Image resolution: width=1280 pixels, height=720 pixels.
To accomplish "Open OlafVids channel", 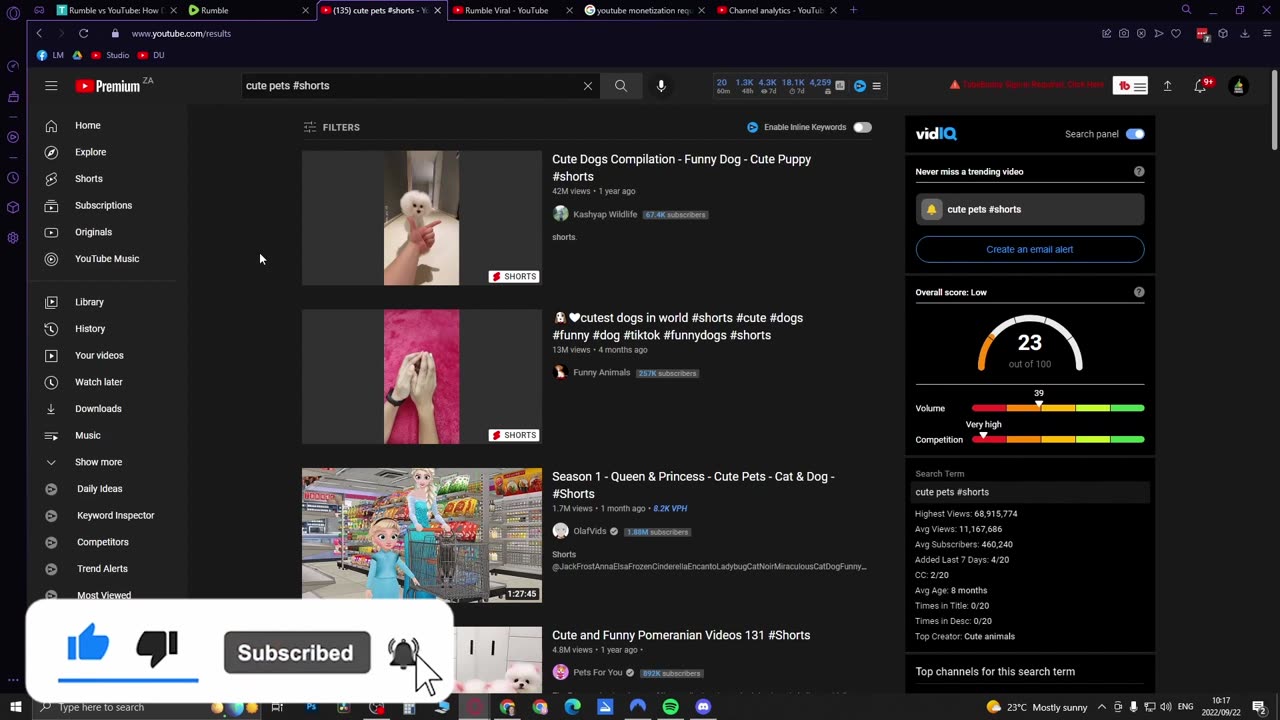I will [x=590, y=532].
